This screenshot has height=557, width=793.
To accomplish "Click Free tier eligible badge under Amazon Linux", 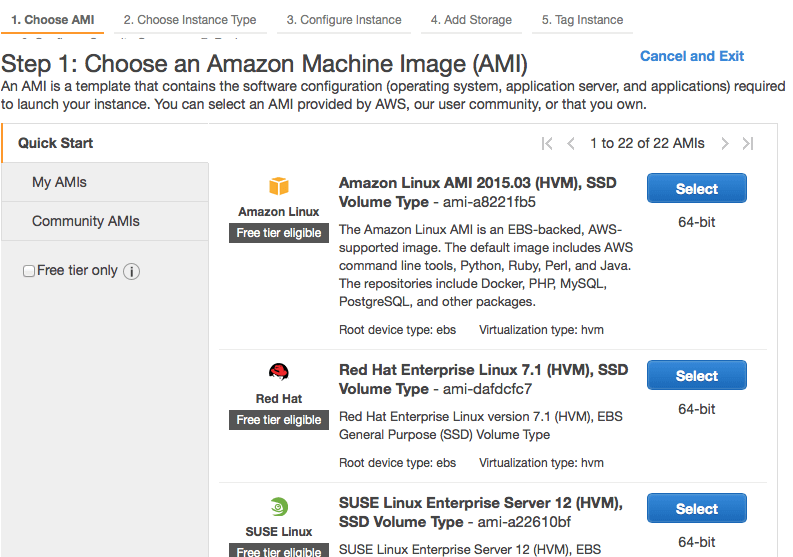I will pyautogui.click(x=279, y=233).
